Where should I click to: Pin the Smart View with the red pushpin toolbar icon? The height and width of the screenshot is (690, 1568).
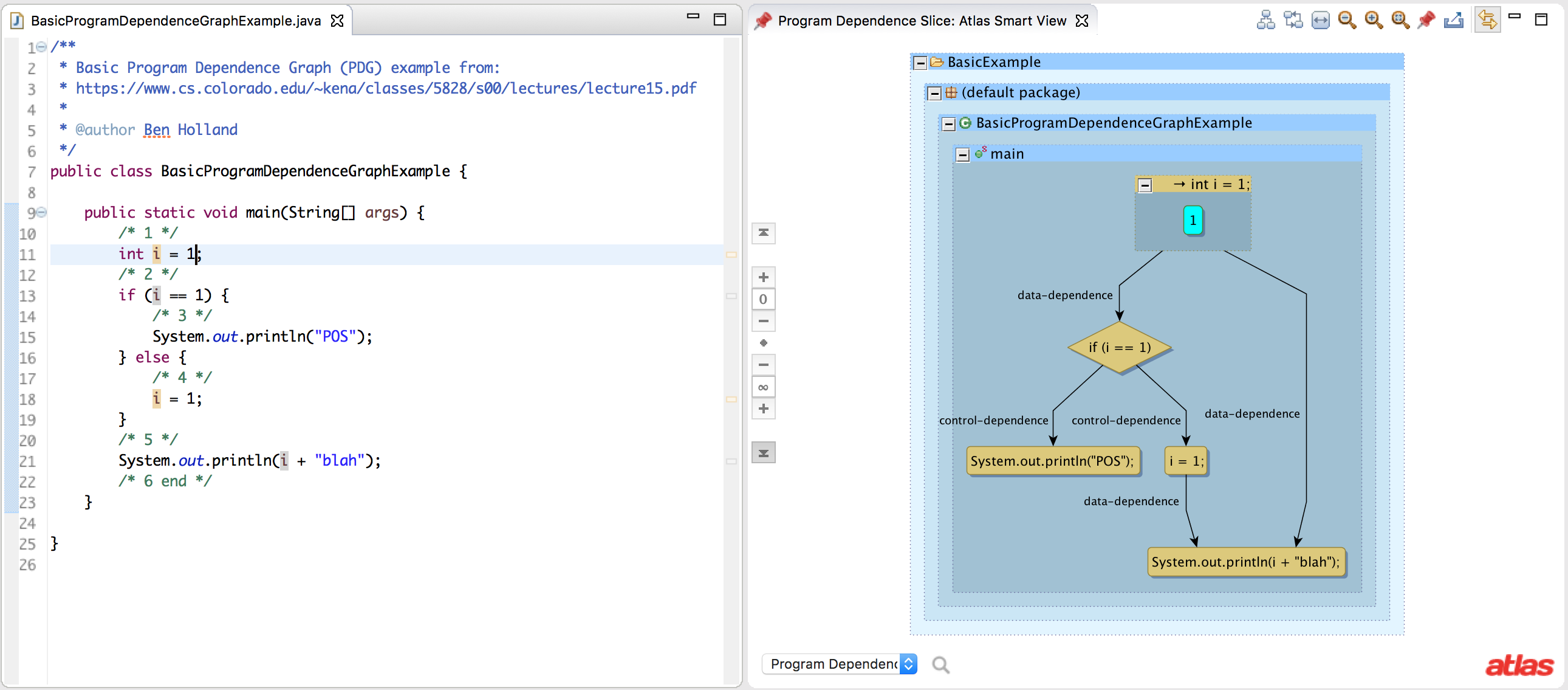tap(1427, 20)
